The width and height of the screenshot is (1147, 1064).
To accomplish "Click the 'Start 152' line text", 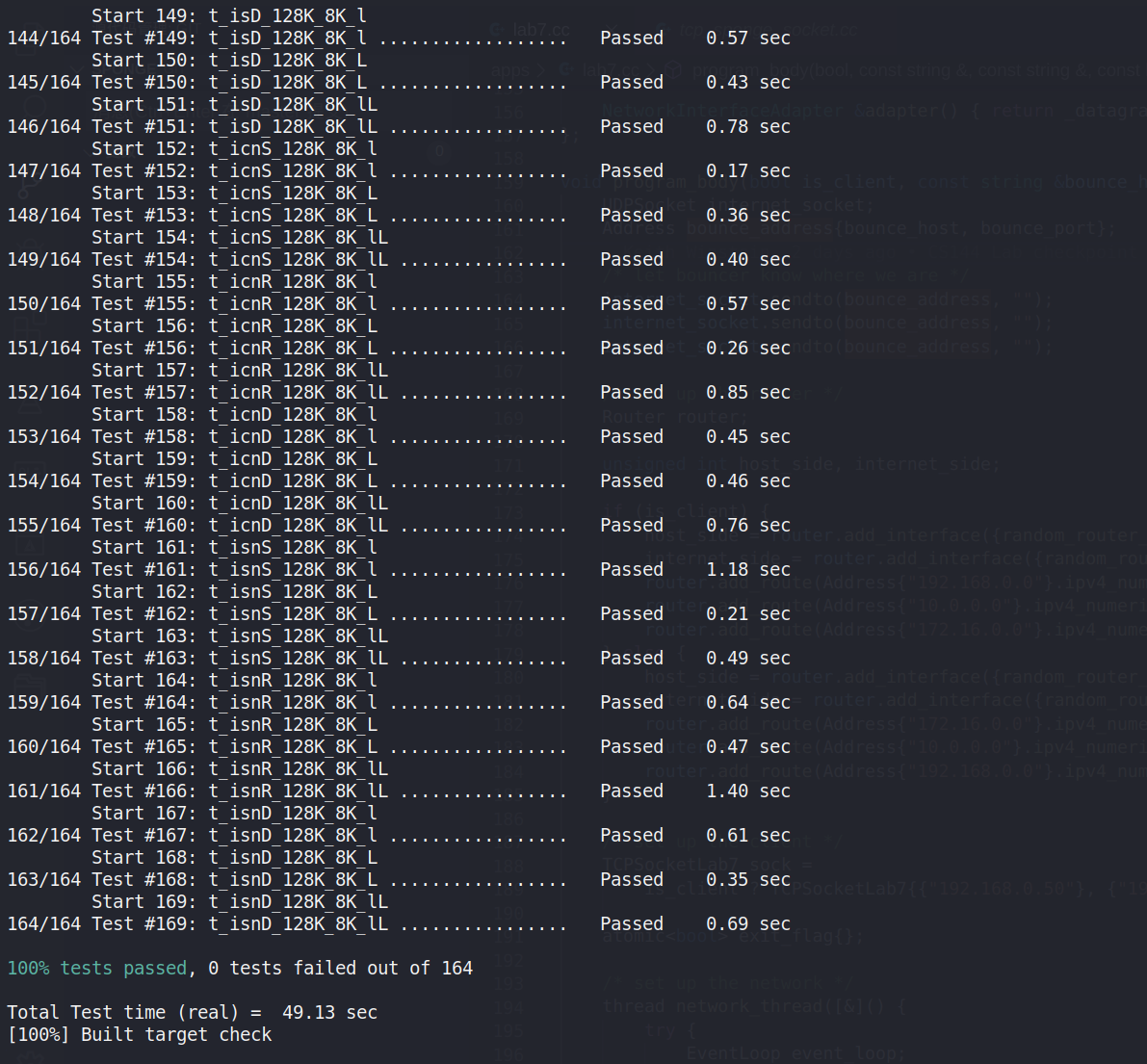I will tap(234, 149).
